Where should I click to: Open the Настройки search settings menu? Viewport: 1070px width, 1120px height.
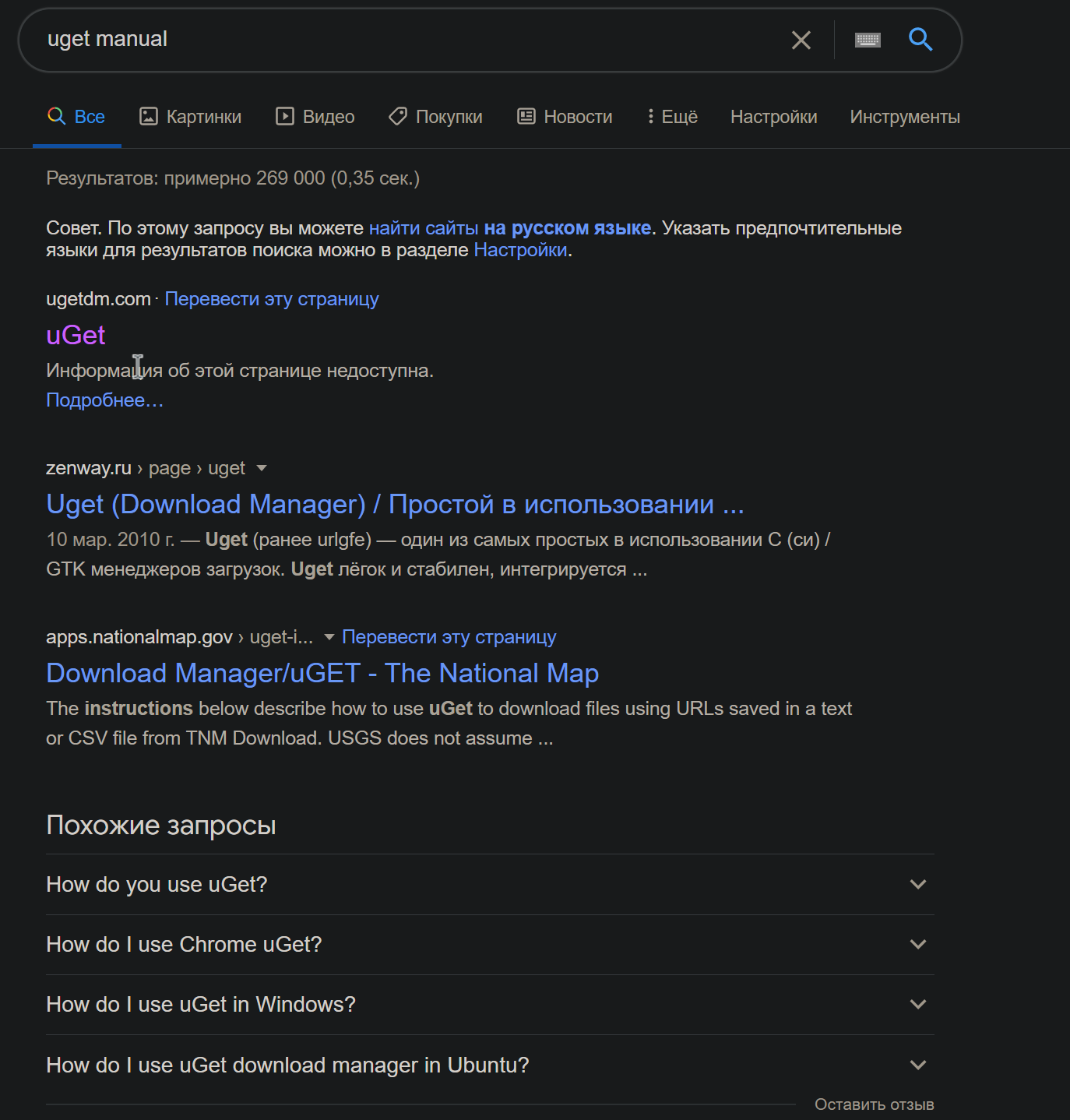(x=774, y=117)
